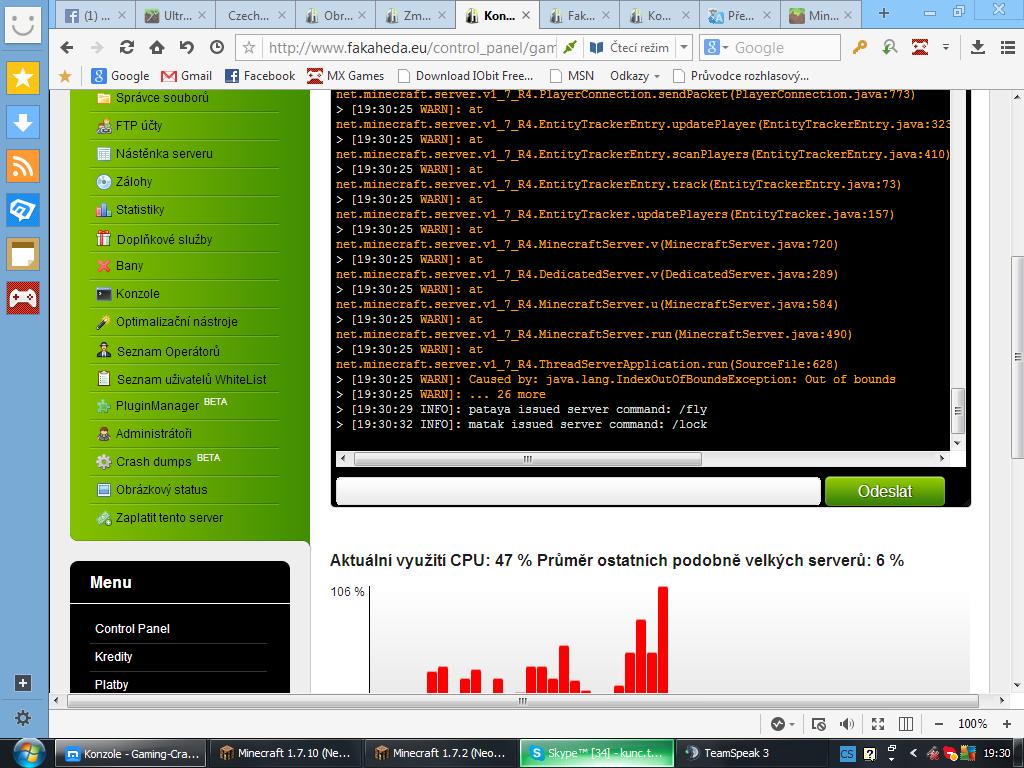This screenshot has width=1024, height=768.
Task: Toggle split screen view in the status bar
Action: 906,724
